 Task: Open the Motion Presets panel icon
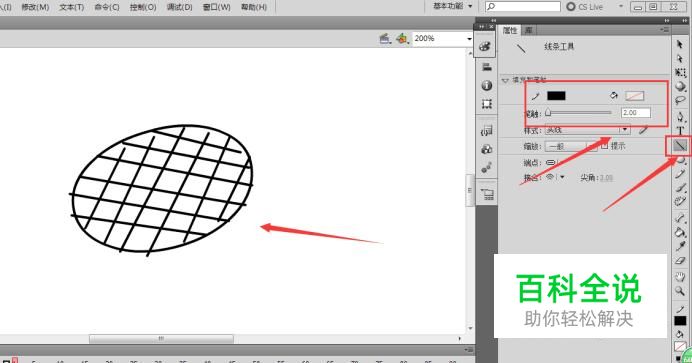487,168
